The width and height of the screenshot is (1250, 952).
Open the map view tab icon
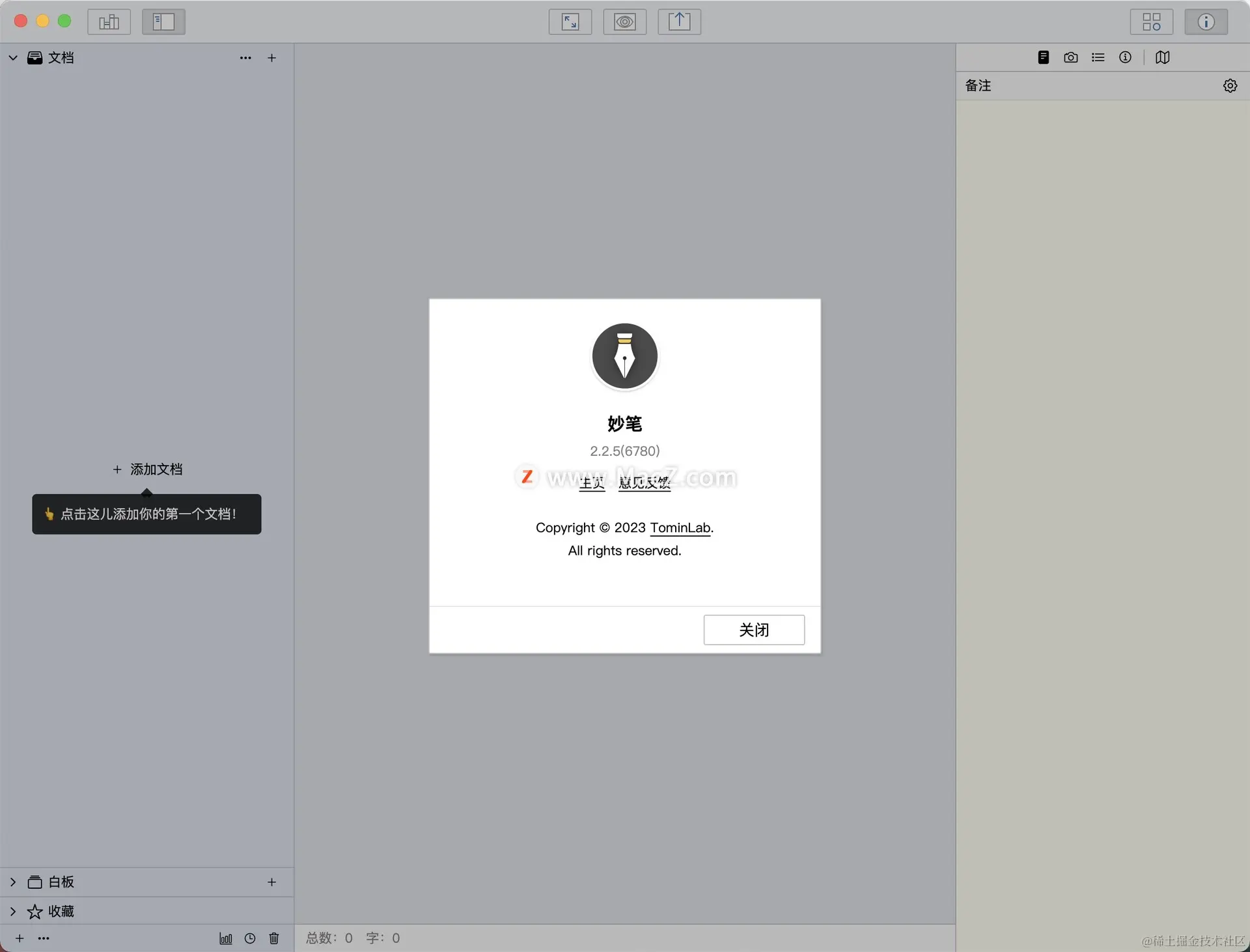[x=1162, y=57]
